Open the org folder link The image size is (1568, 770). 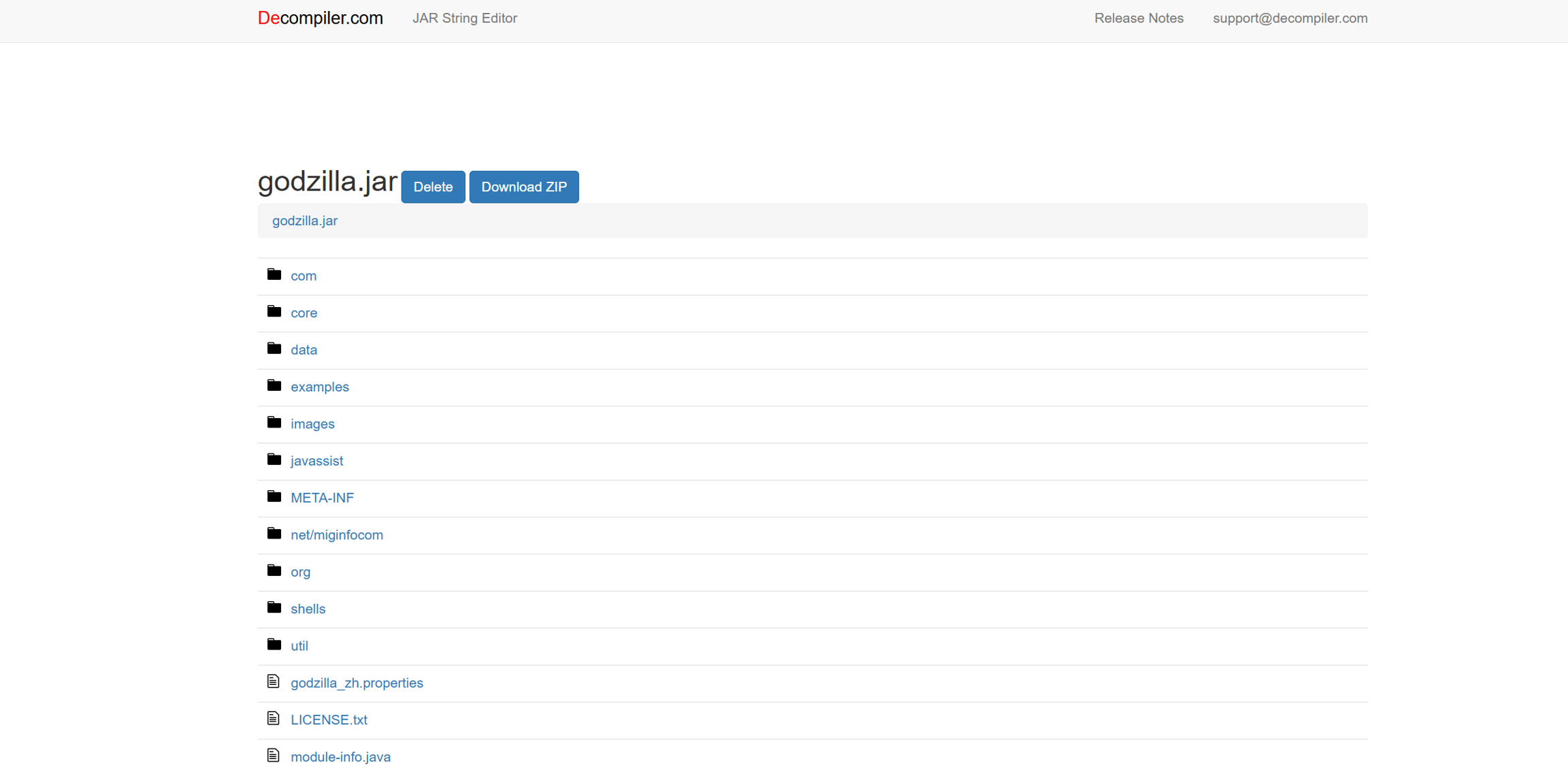(300, 572)
